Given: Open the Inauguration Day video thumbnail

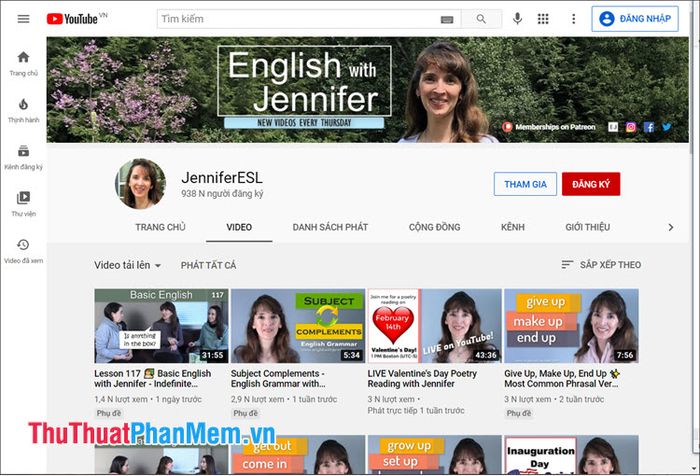Looking at the screenshot, I should tap(571, 455).
